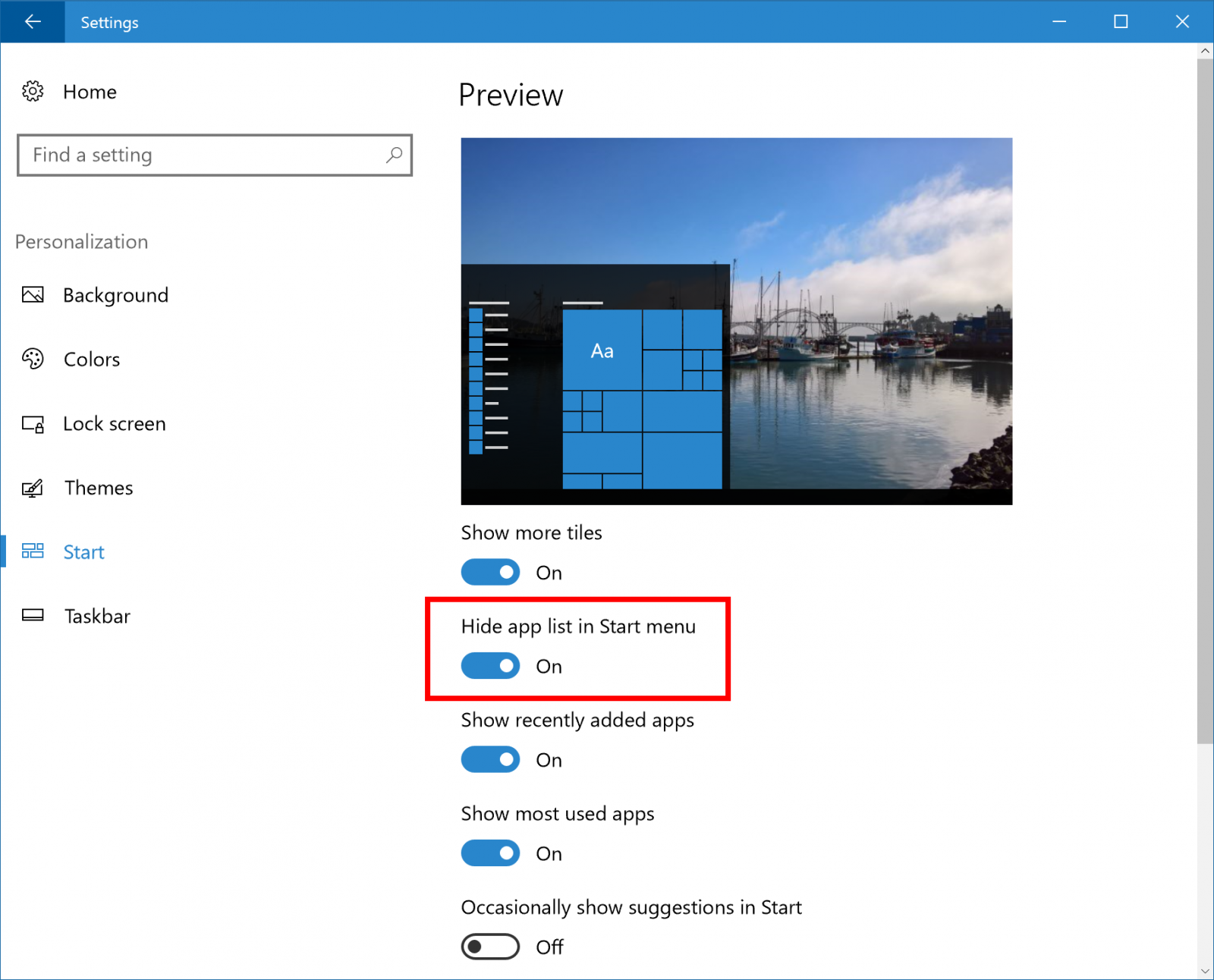Disable Hide app list in Start menu
Screen dimensions: 1214x980
tap(490, 666)
